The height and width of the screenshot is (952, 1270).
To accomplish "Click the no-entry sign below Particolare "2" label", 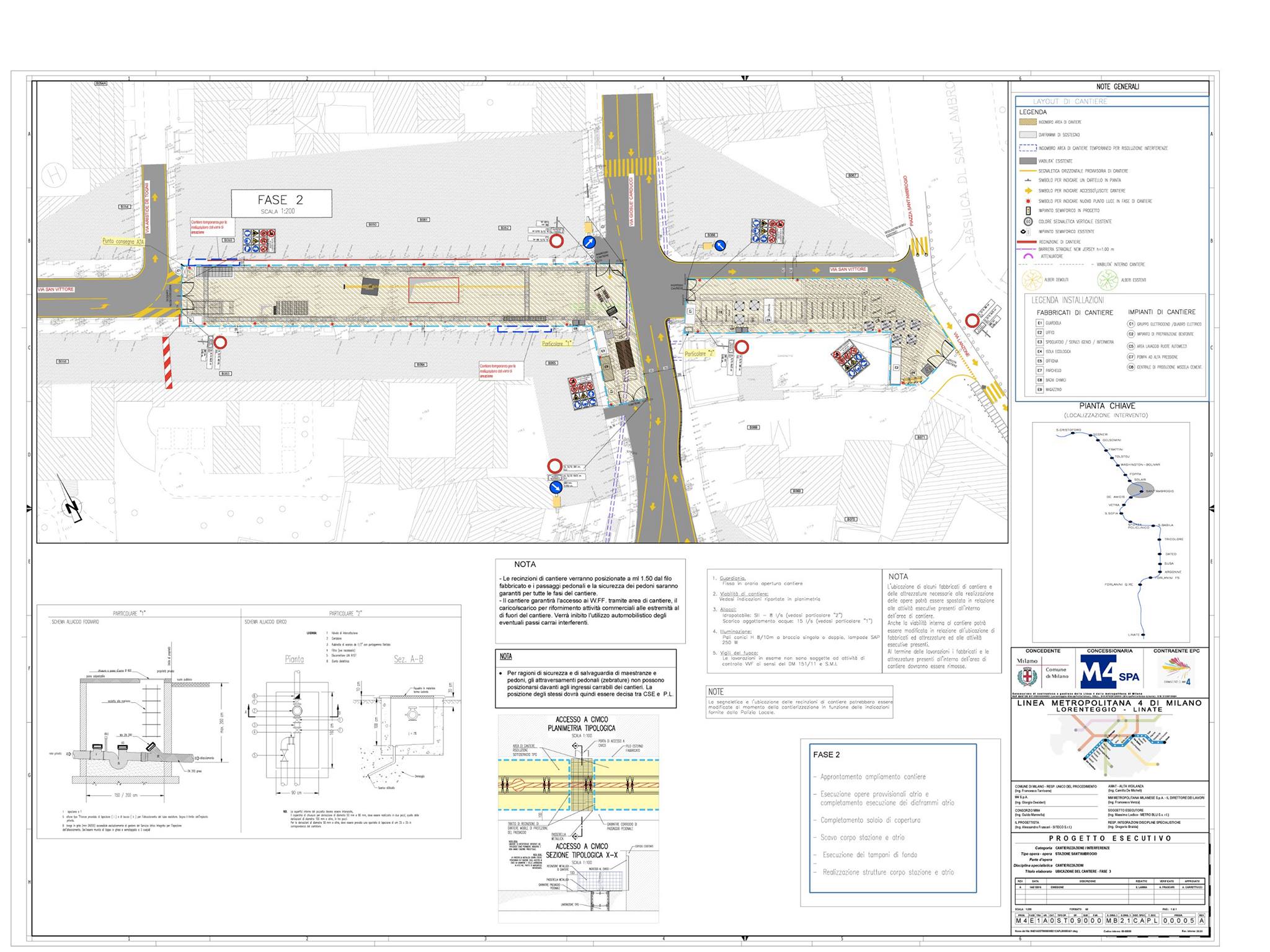I will [x=742, y=347].
